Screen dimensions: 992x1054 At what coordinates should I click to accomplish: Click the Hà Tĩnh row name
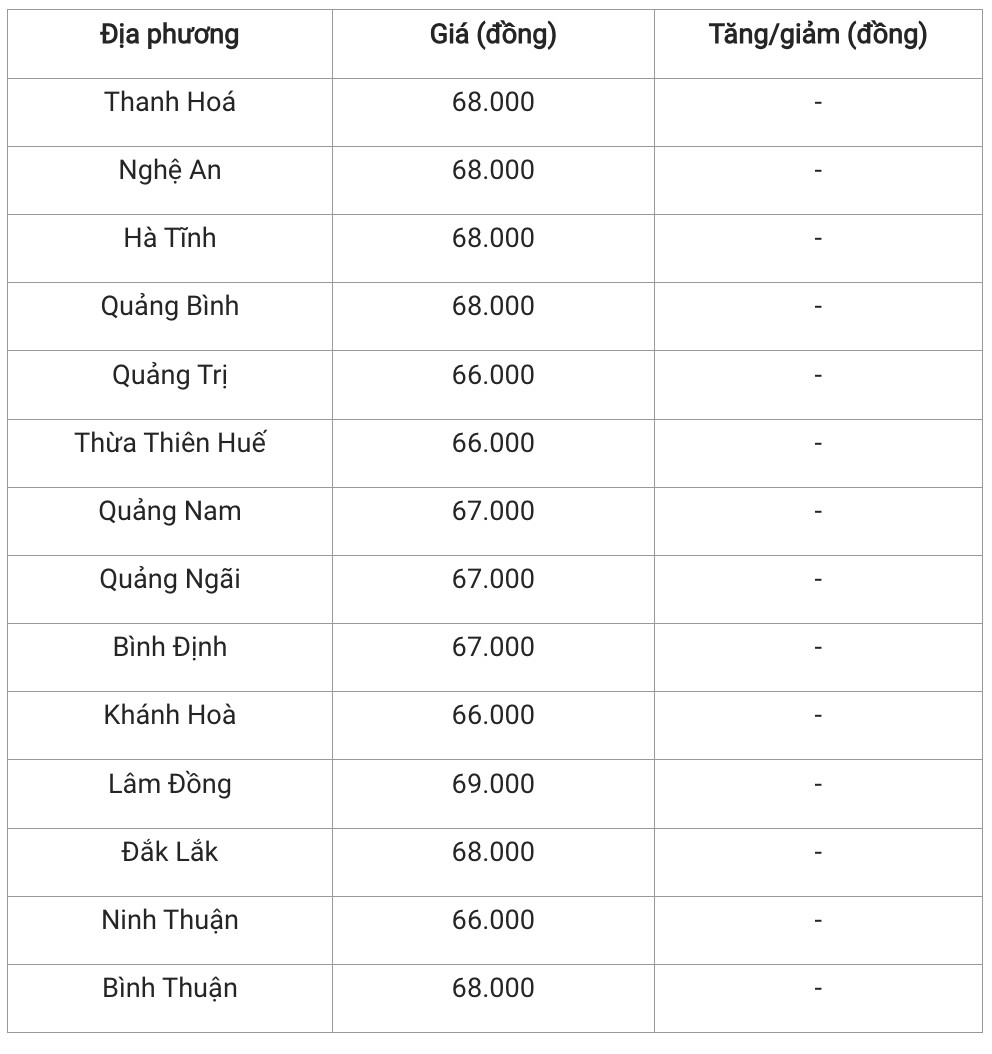click(x=170, y=238)
